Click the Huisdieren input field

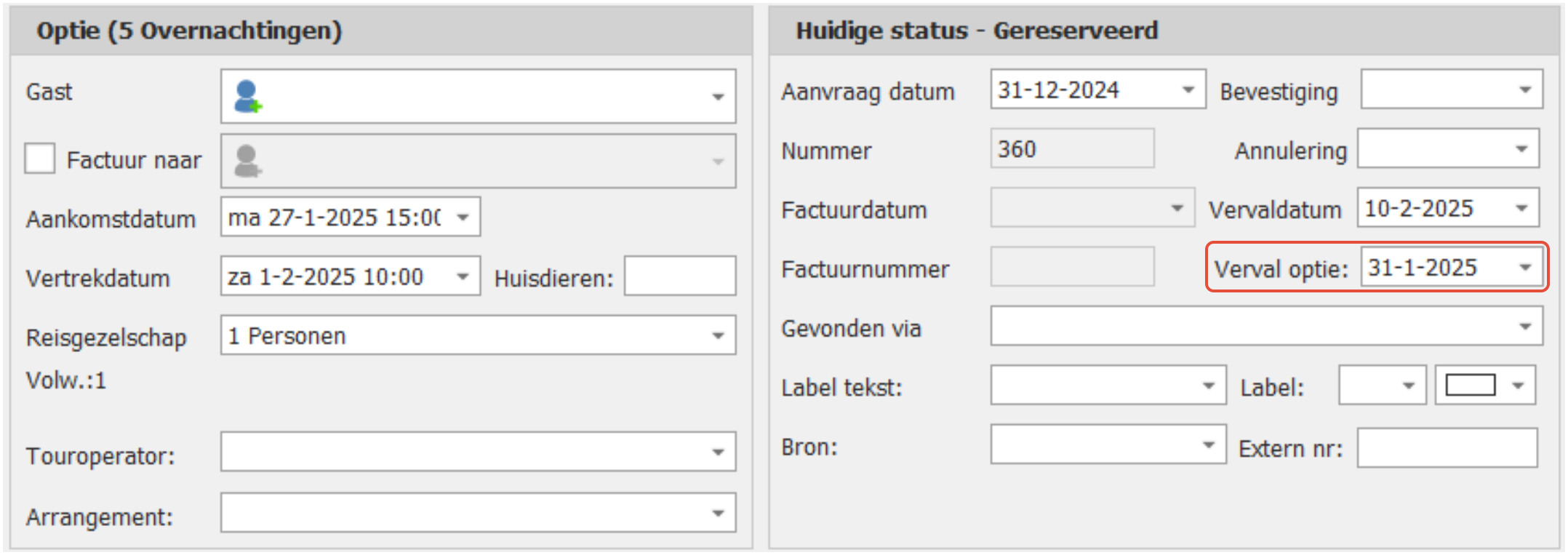coord(679,276)
